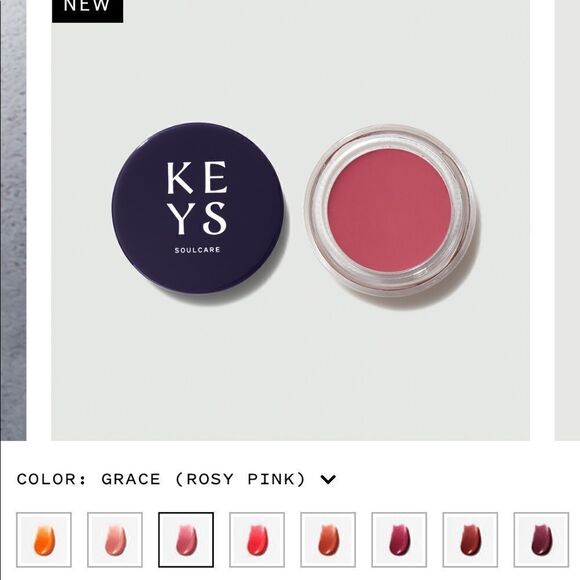
Task: Click the open pink balm jar
Action: click(x=390, y=211)
